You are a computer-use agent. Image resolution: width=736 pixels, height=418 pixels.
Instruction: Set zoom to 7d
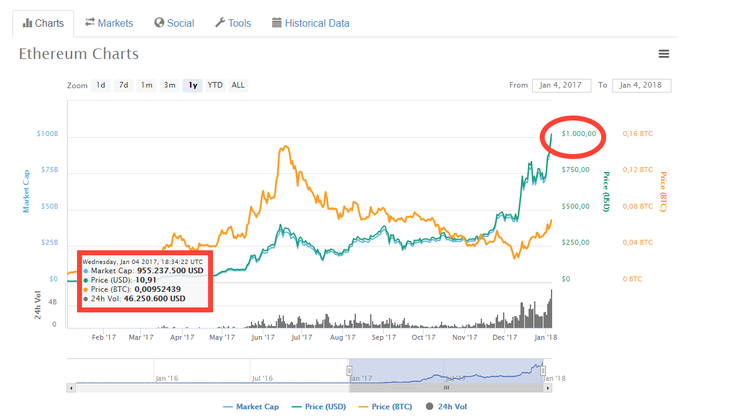[123, 85]
